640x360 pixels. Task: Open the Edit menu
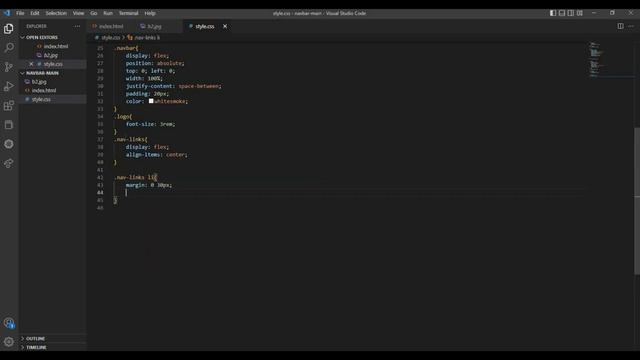coord(35,13)
